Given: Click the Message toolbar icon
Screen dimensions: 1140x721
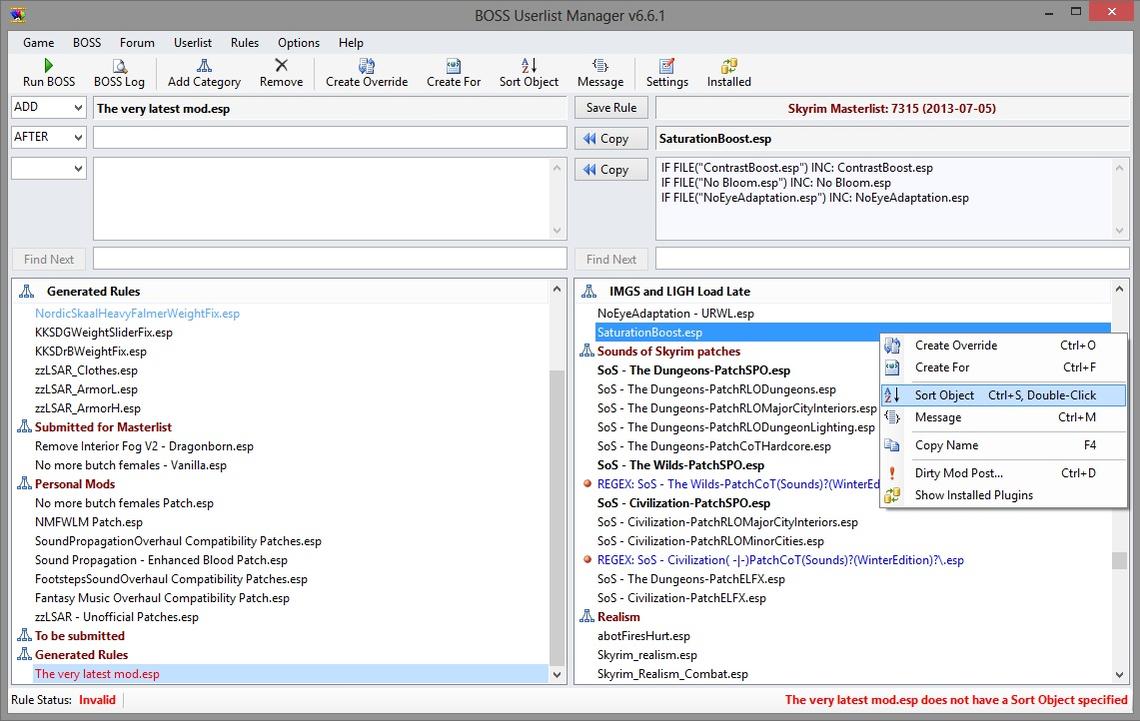Looking at the screenshot, I should click(x=600, y=66).
